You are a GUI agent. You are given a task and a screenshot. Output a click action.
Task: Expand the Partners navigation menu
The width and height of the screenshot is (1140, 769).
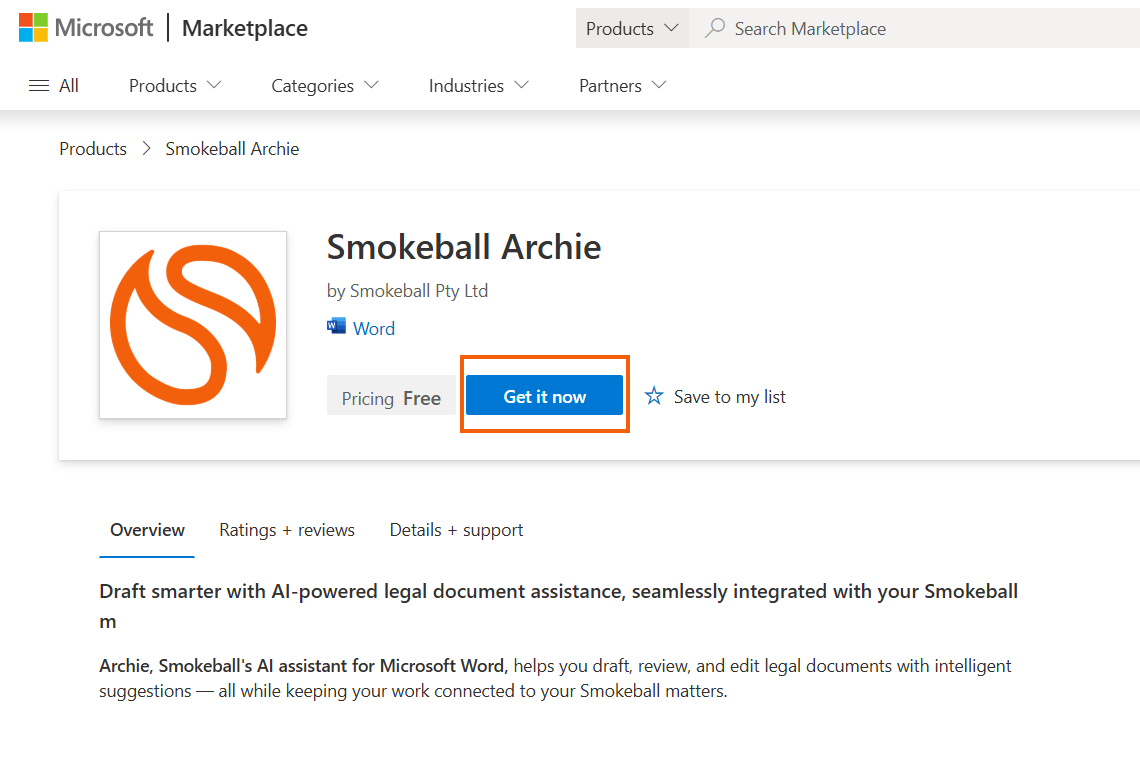622,86
